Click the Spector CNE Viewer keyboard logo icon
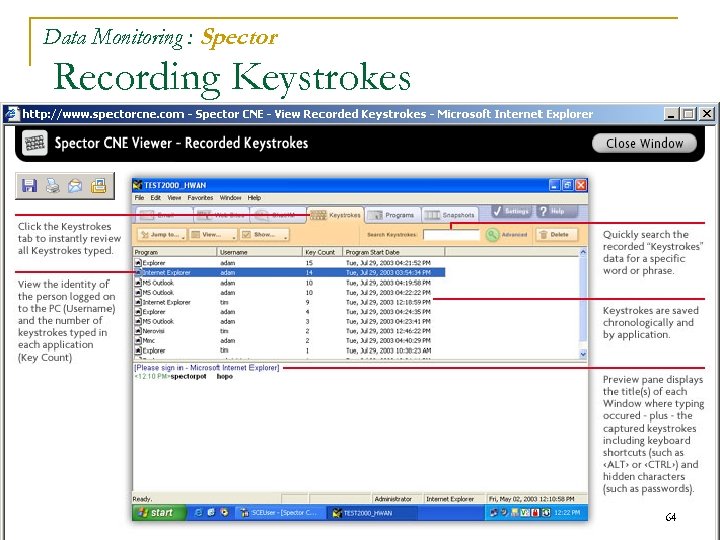The height and width of the screenshot is (540, 720). [x=34, y=143]
